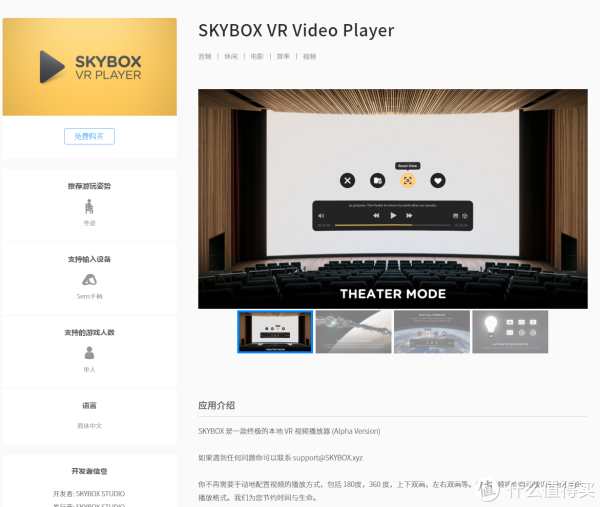Click the fast-forward button in video controls

(409, 215)
